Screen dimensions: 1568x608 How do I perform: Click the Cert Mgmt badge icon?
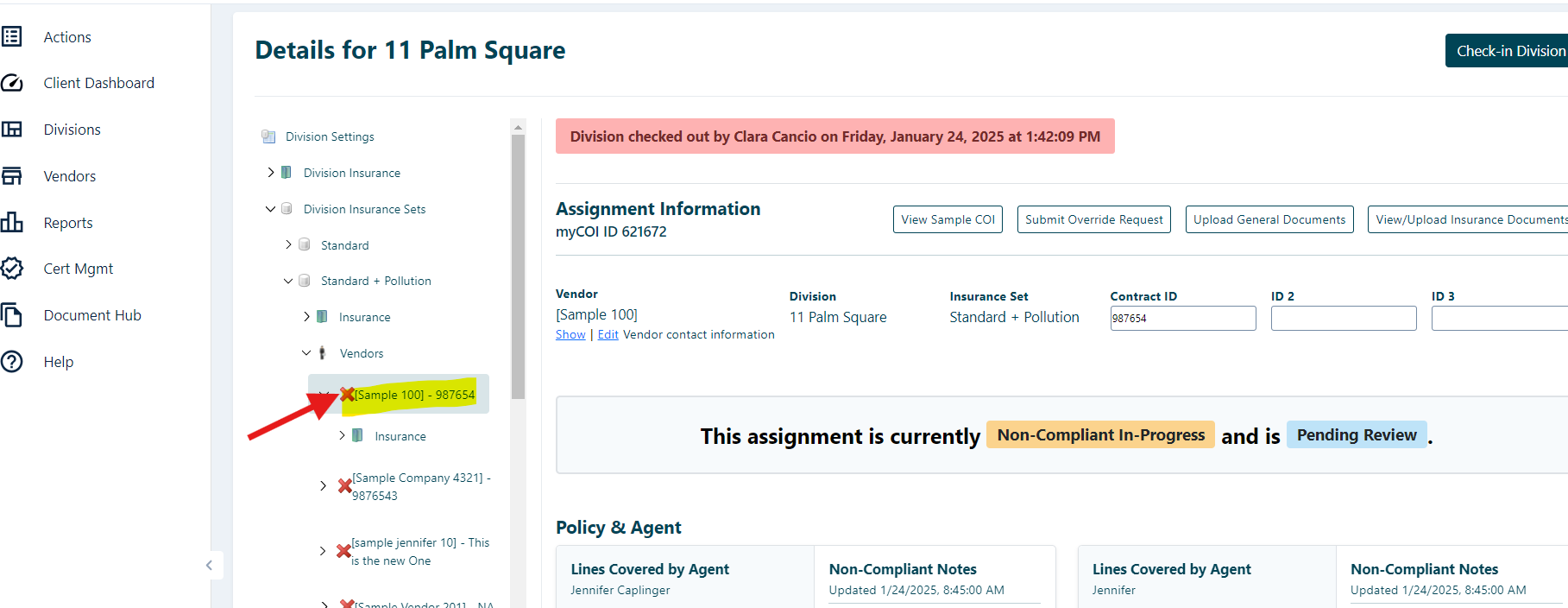coord(12,269)
